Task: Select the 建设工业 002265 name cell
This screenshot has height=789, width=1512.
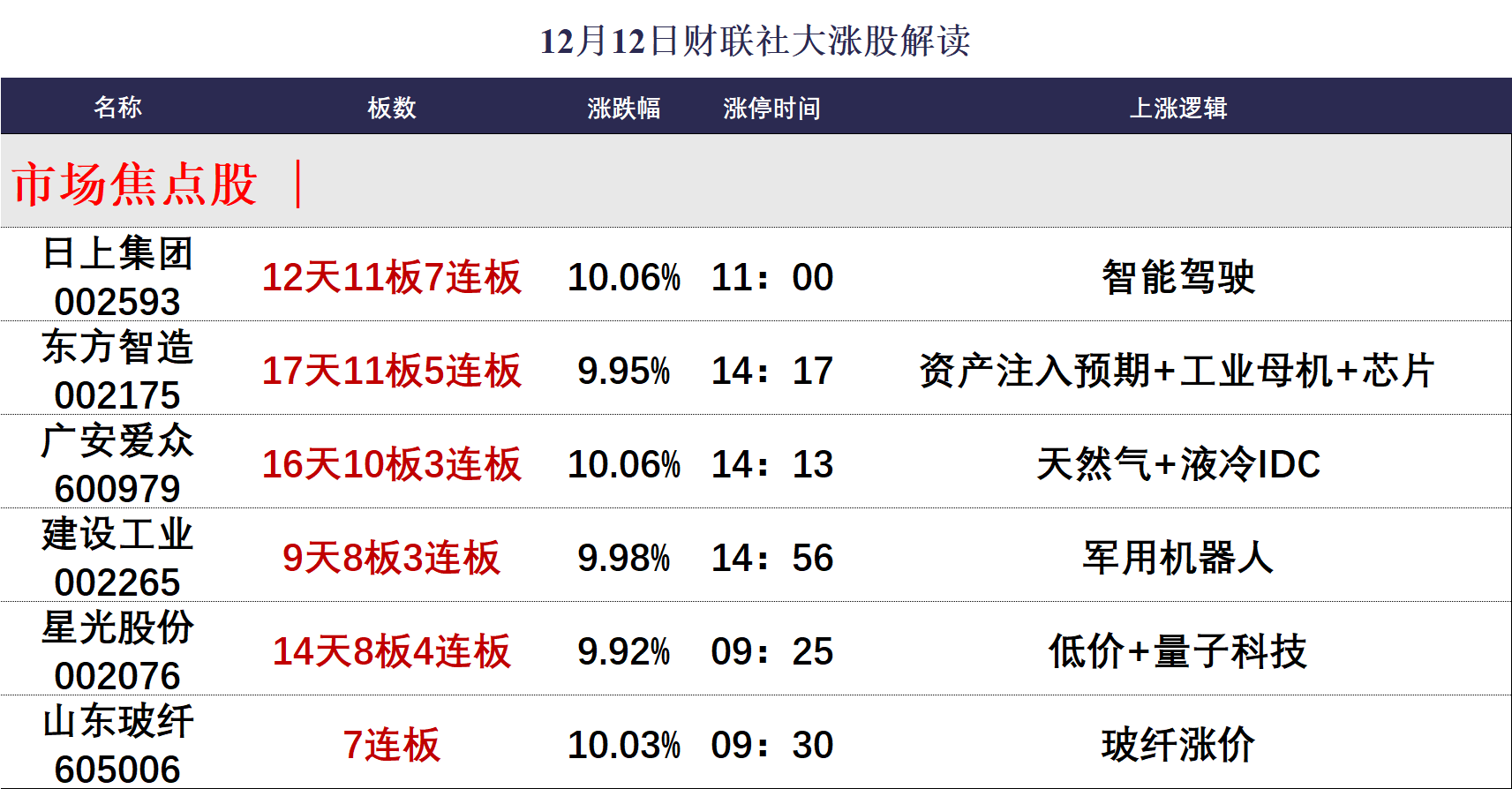Action: pyautogui.click(x=117, y=557)
